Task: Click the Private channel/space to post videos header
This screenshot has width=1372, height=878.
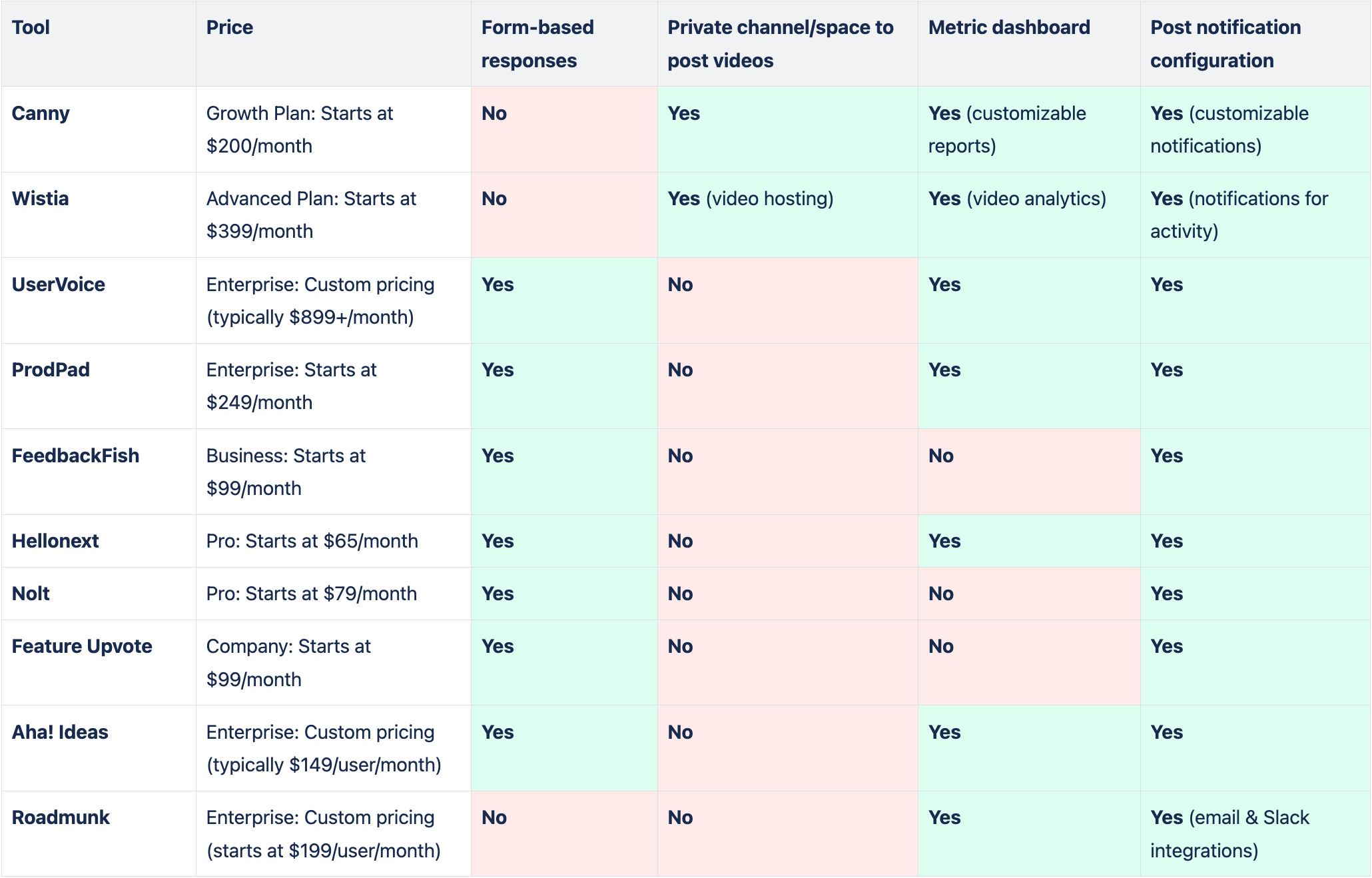Action: [x=781, y=43]
